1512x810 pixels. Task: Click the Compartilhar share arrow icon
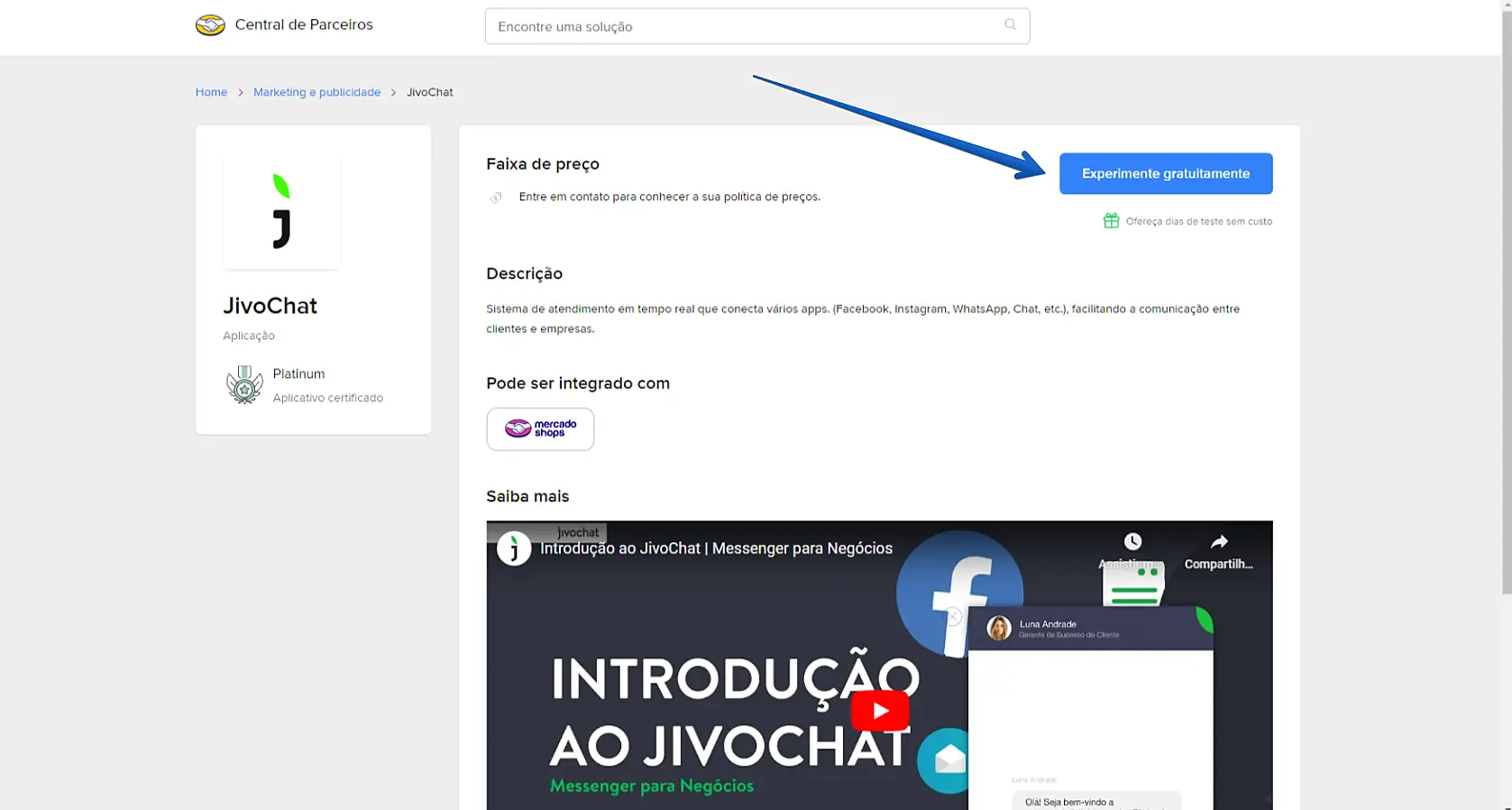coord(1219,541)
